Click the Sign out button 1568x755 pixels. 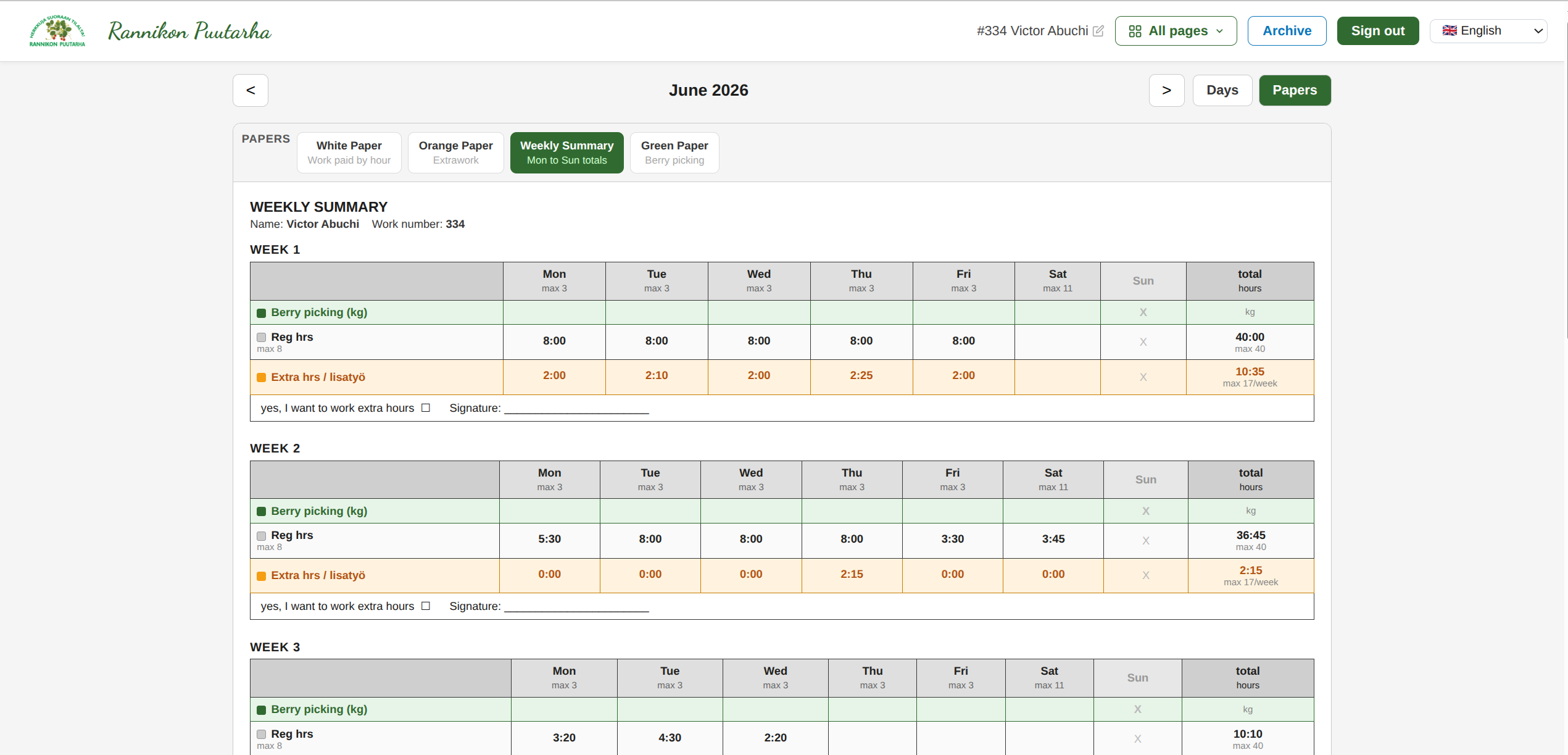click(x=1377, y=31)
